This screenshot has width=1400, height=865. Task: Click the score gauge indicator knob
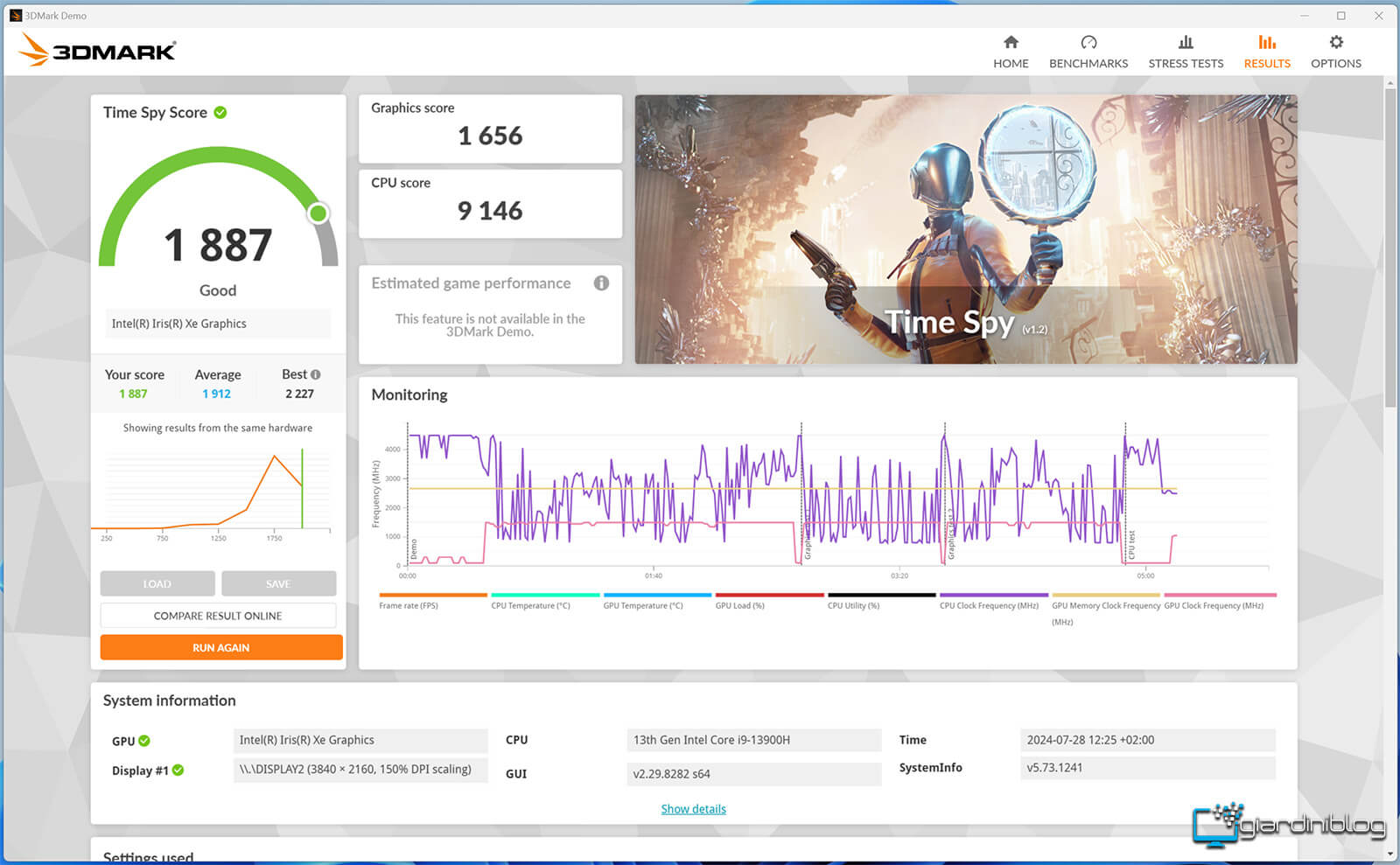(318, 213)
